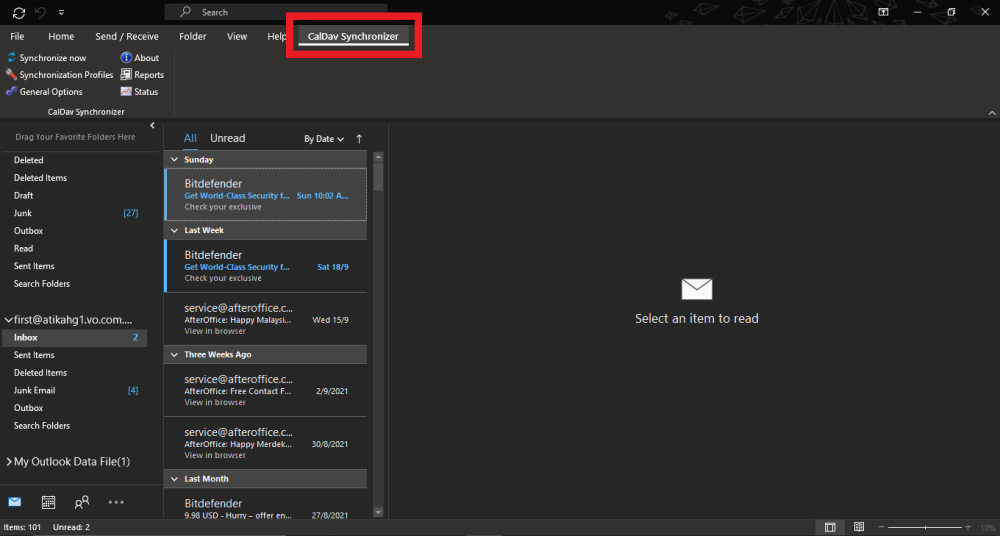Toggle reverse sort order arrow
1000x536 pixels.
[359, 139]
